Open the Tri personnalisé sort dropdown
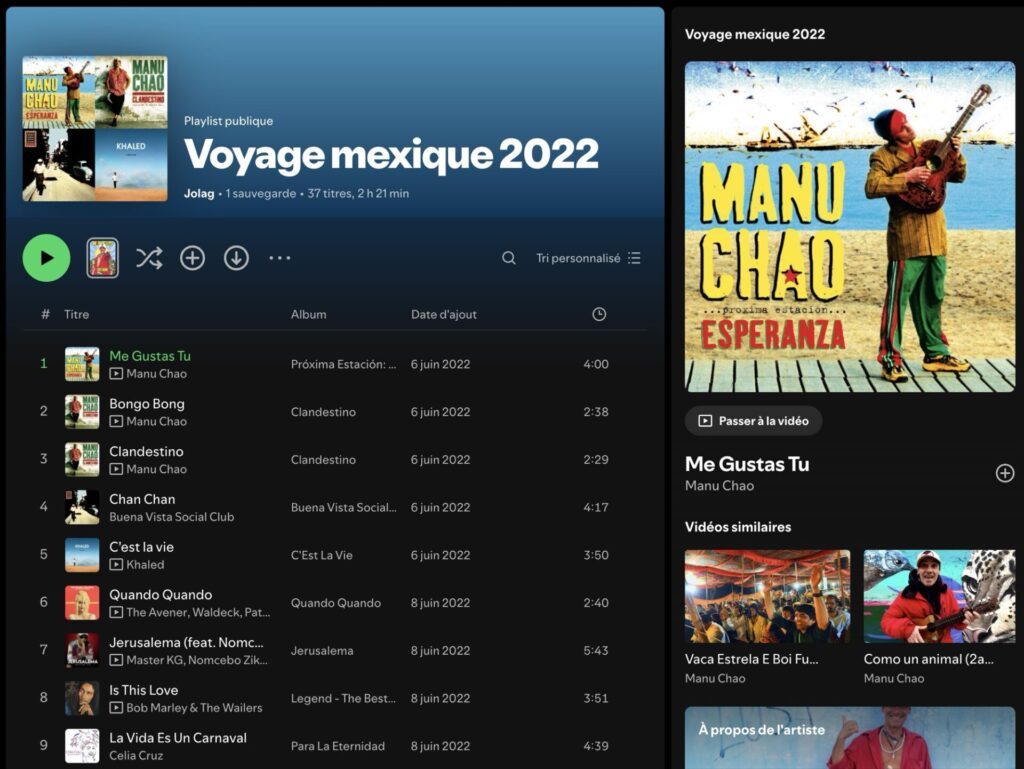Screen dimensions: 1024x769 pos(588,259)
